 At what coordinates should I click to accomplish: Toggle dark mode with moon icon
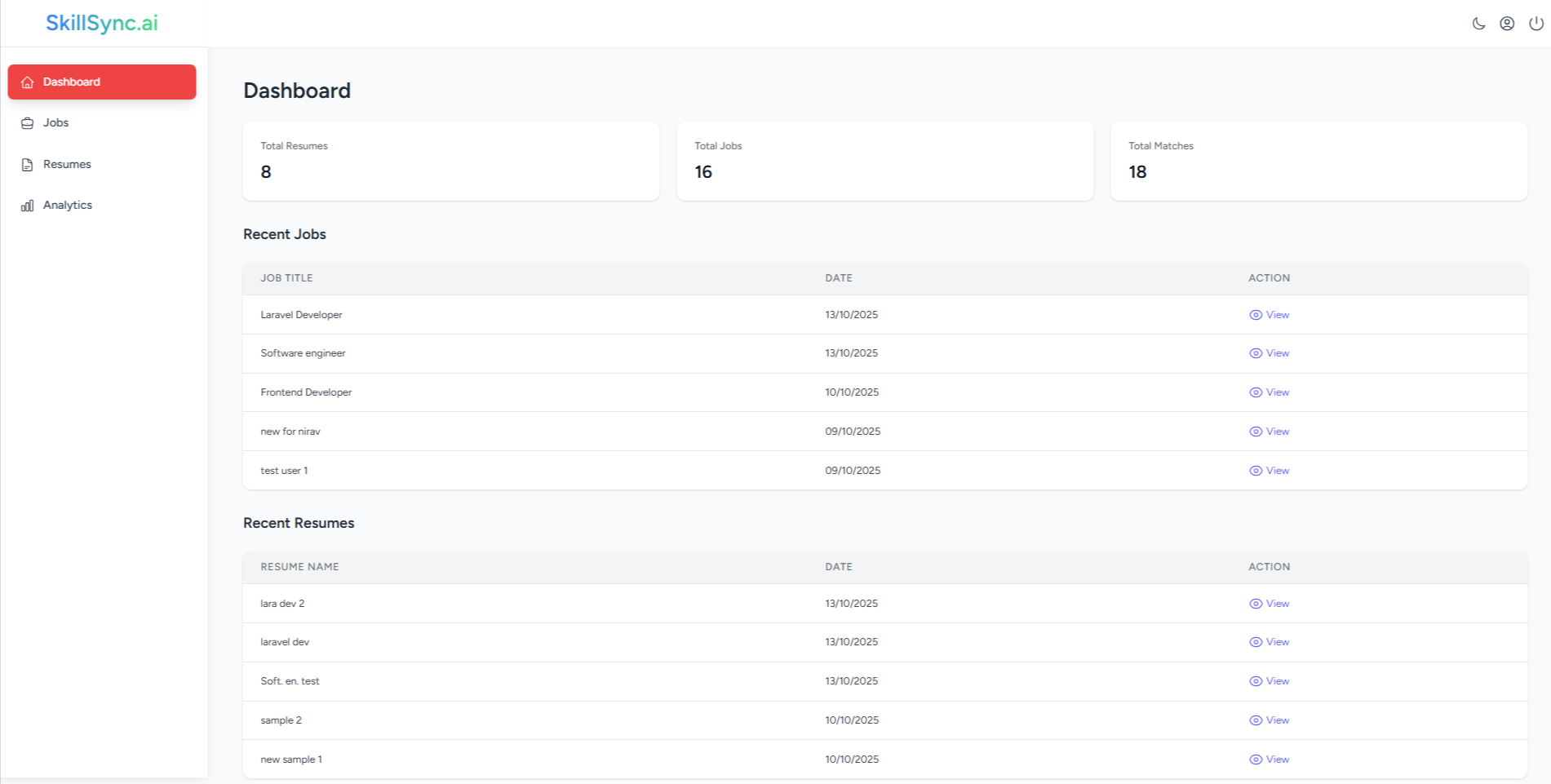(x=1478, y=24)
